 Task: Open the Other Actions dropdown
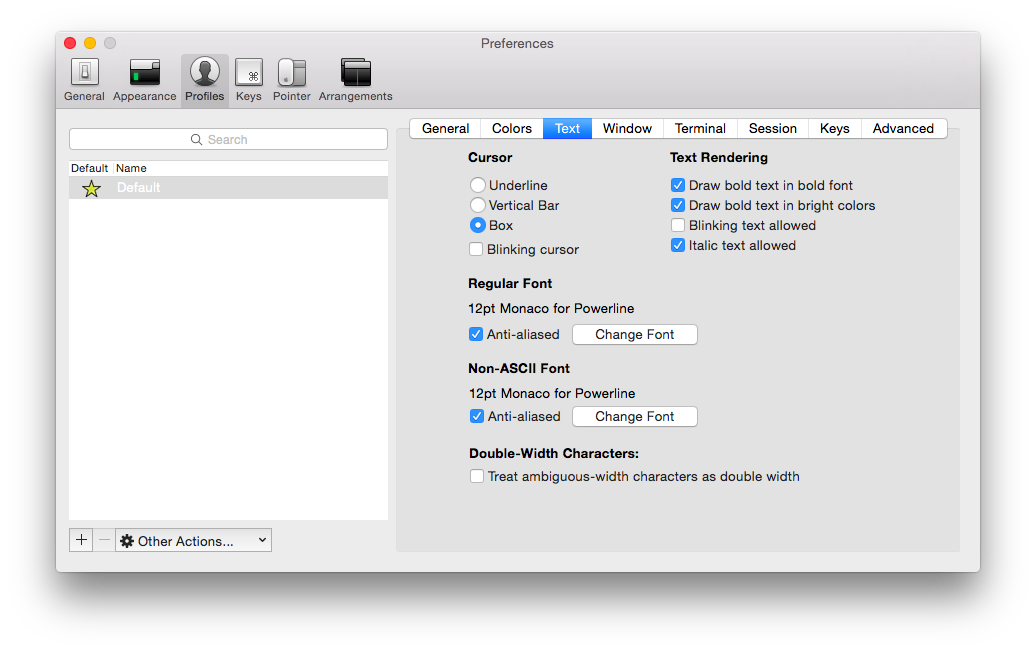[194, 540]
